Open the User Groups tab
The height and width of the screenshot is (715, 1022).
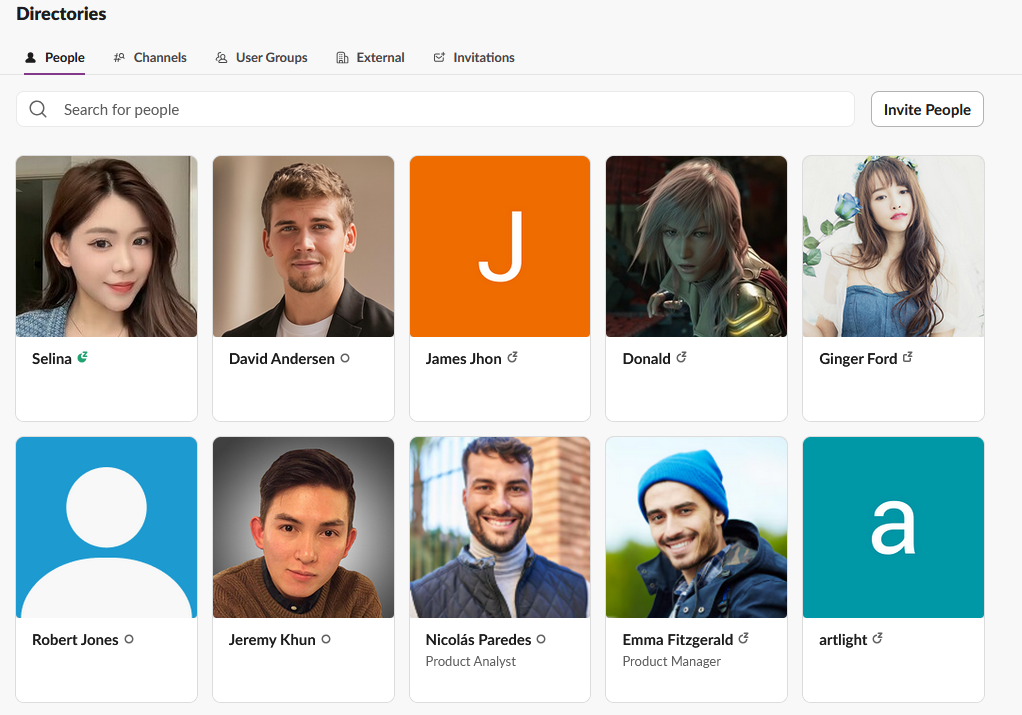pos(262,58)
